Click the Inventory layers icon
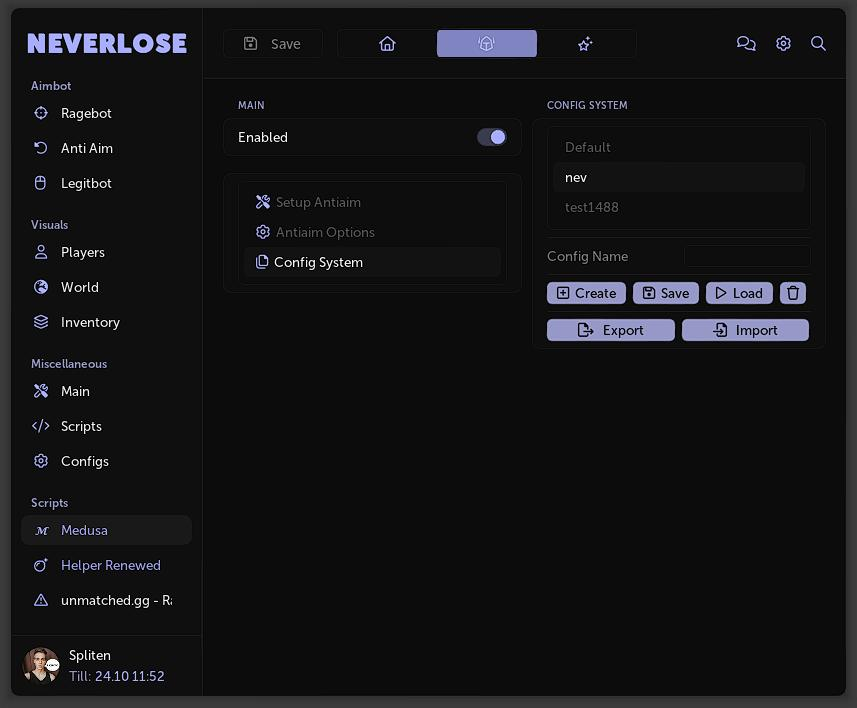The image size is (857, 708). point(41,322)
